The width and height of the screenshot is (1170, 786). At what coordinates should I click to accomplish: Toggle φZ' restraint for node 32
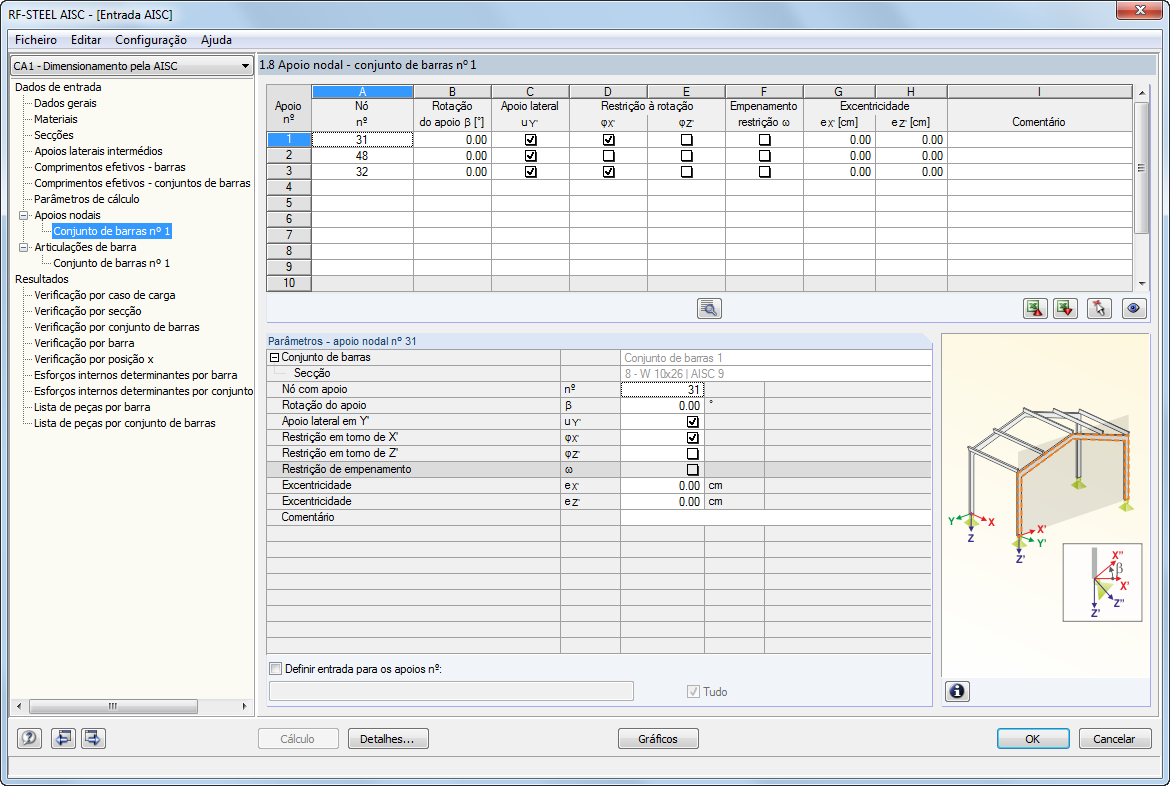pyautogui.click(x=686, y=172)
